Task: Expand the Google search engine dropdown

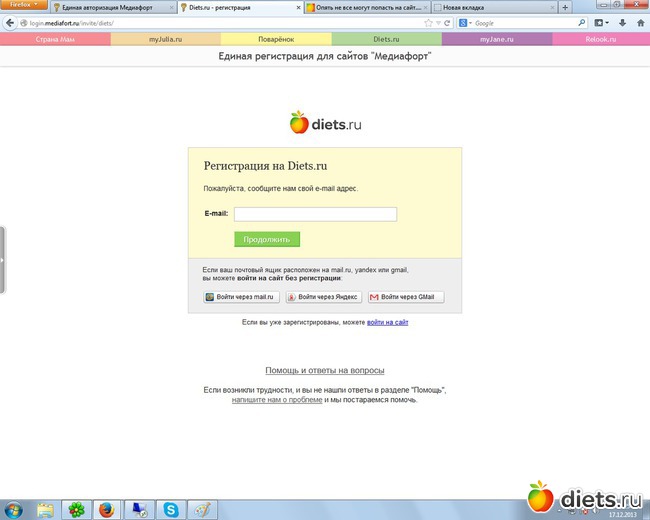Action: 469,22
